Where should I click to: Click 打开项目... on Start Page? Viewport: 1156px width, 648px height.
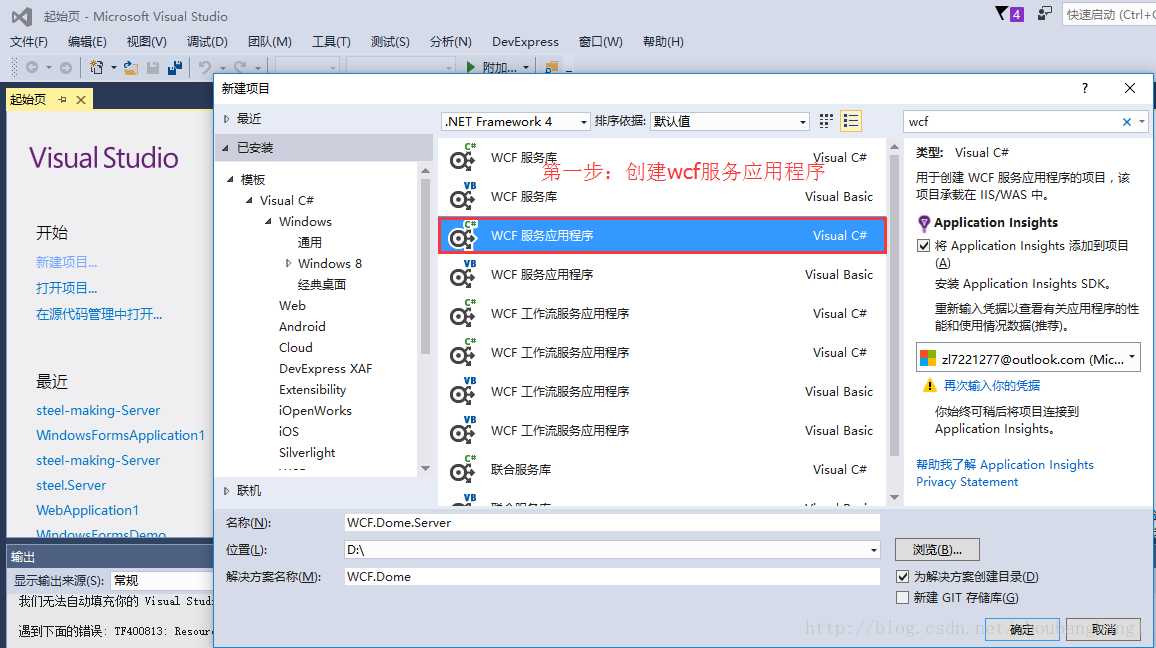tap(66, 288)
